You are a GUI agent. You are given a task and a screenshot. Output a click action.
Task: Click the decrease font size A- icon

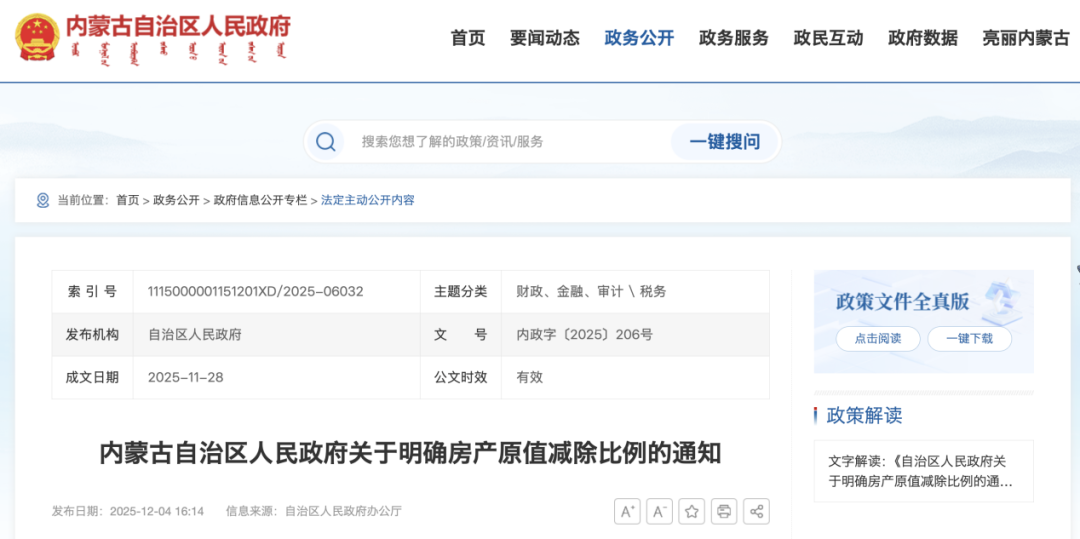pyautogui.click(x=659, y=511)
